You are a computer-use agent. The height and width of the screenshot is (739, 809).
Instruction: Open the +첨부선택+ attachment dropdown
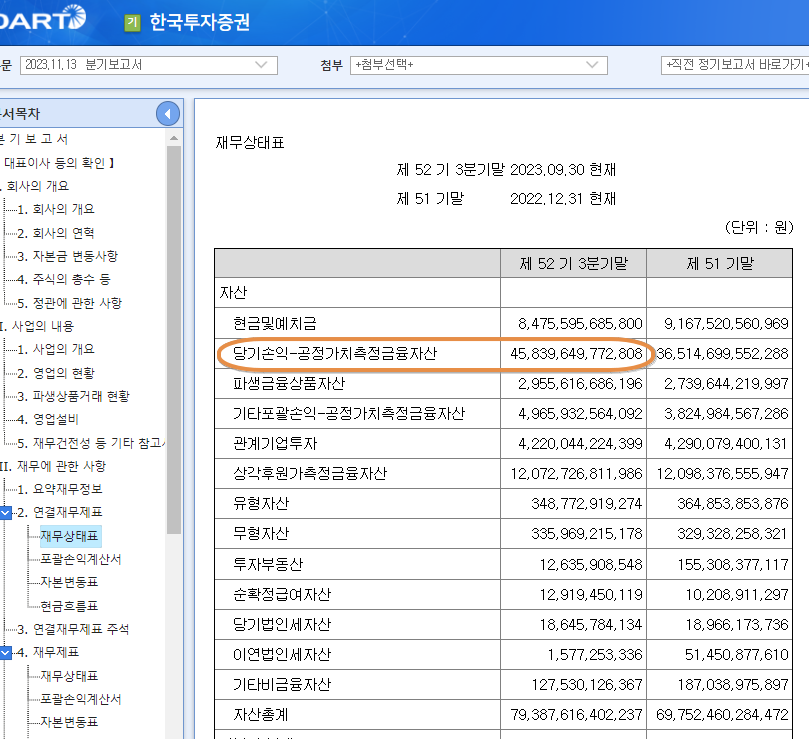(477, 65)
